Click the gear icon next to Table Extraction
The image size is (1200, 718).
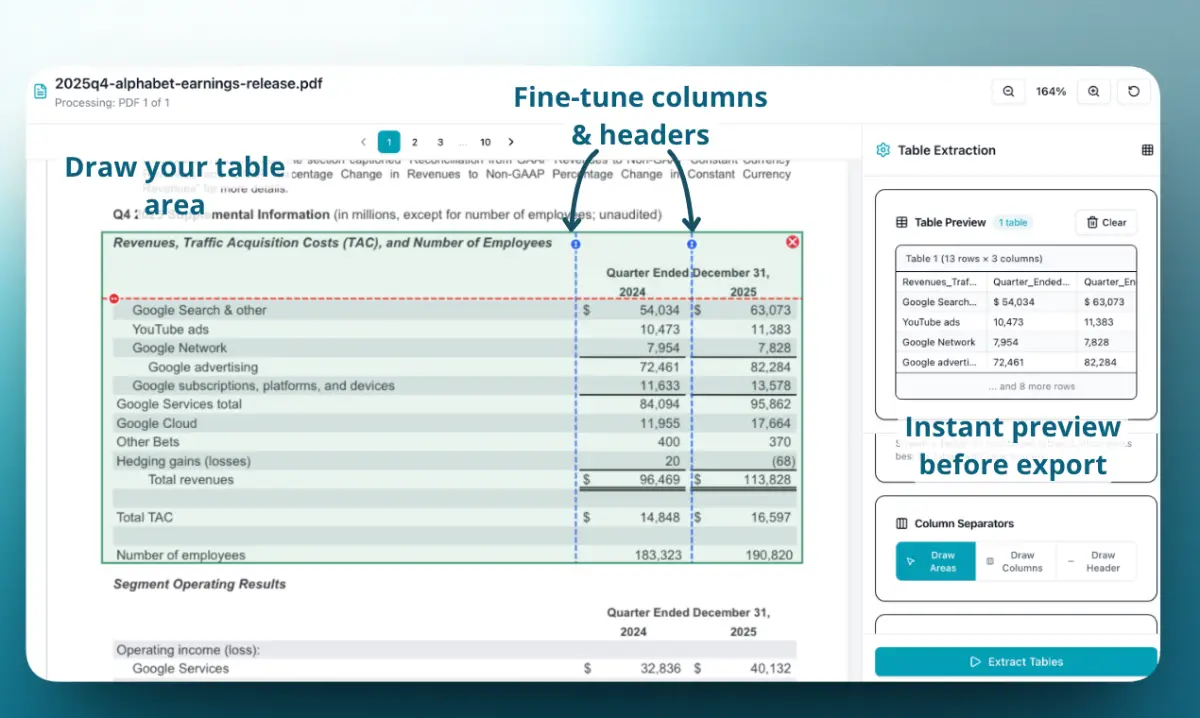[883, 150]
